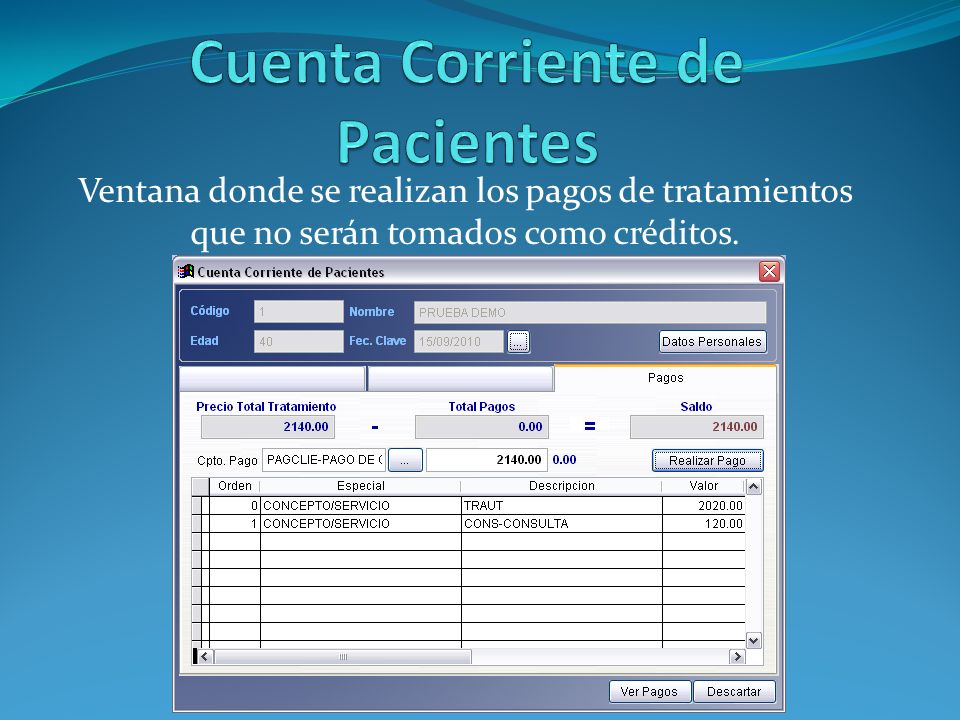Screen dimensions: 960x720
Task: Select the TRAUT description cell
Action: (x=561, y=506)
